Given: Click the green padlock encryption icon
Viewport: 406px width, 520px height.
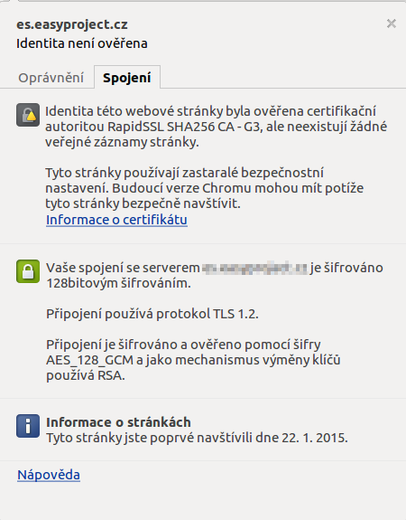Looking at the screenshot, I should [28, 271].
